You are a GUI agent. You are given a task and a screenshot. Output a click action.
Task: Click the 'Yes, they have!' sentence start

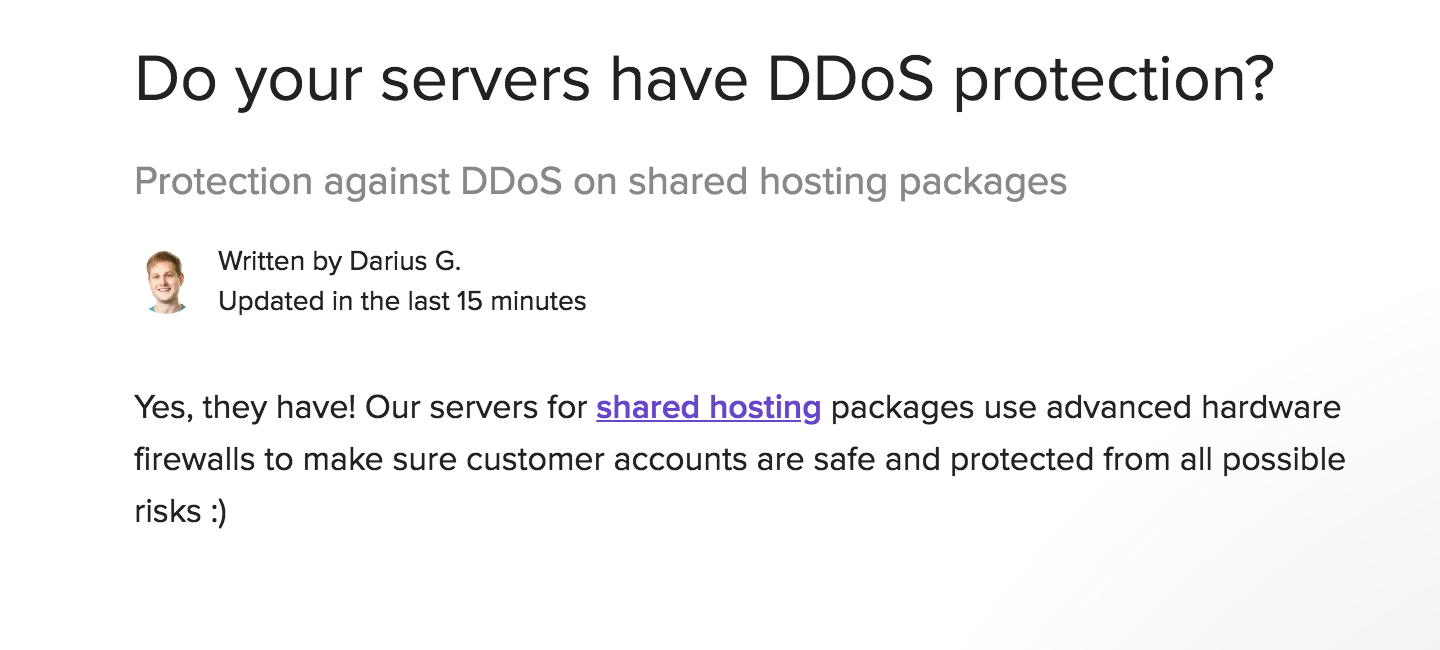tap(245, 408)
